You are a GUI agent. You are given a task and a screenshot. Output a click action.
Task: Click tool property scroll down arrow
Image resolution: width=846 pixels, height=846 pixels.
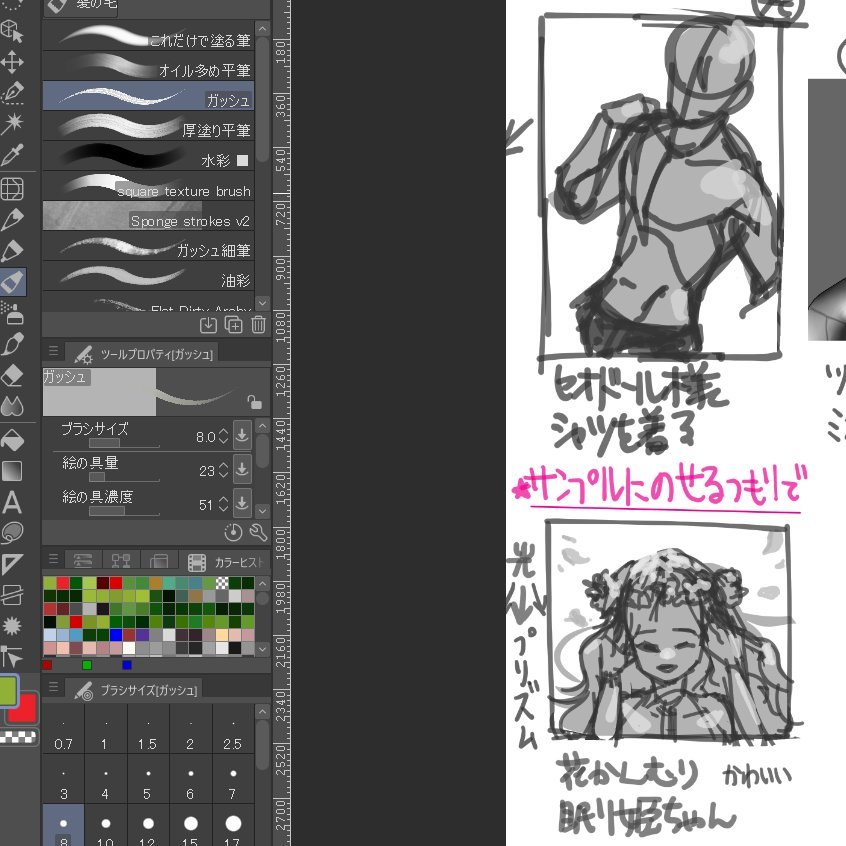click(262, 509)
